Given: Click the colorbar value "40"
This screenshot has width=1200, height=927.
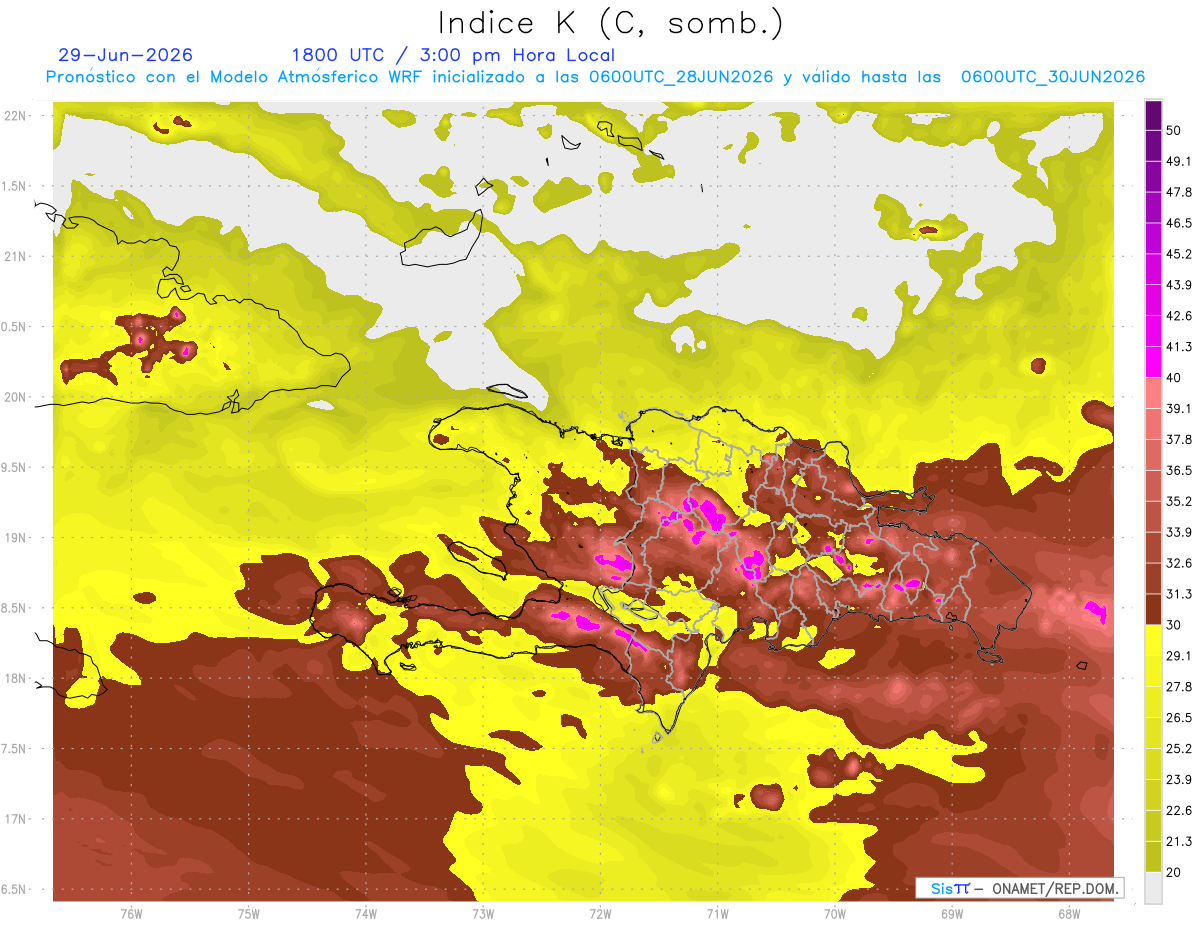Looking at the screenshot, I should 1175,378.
